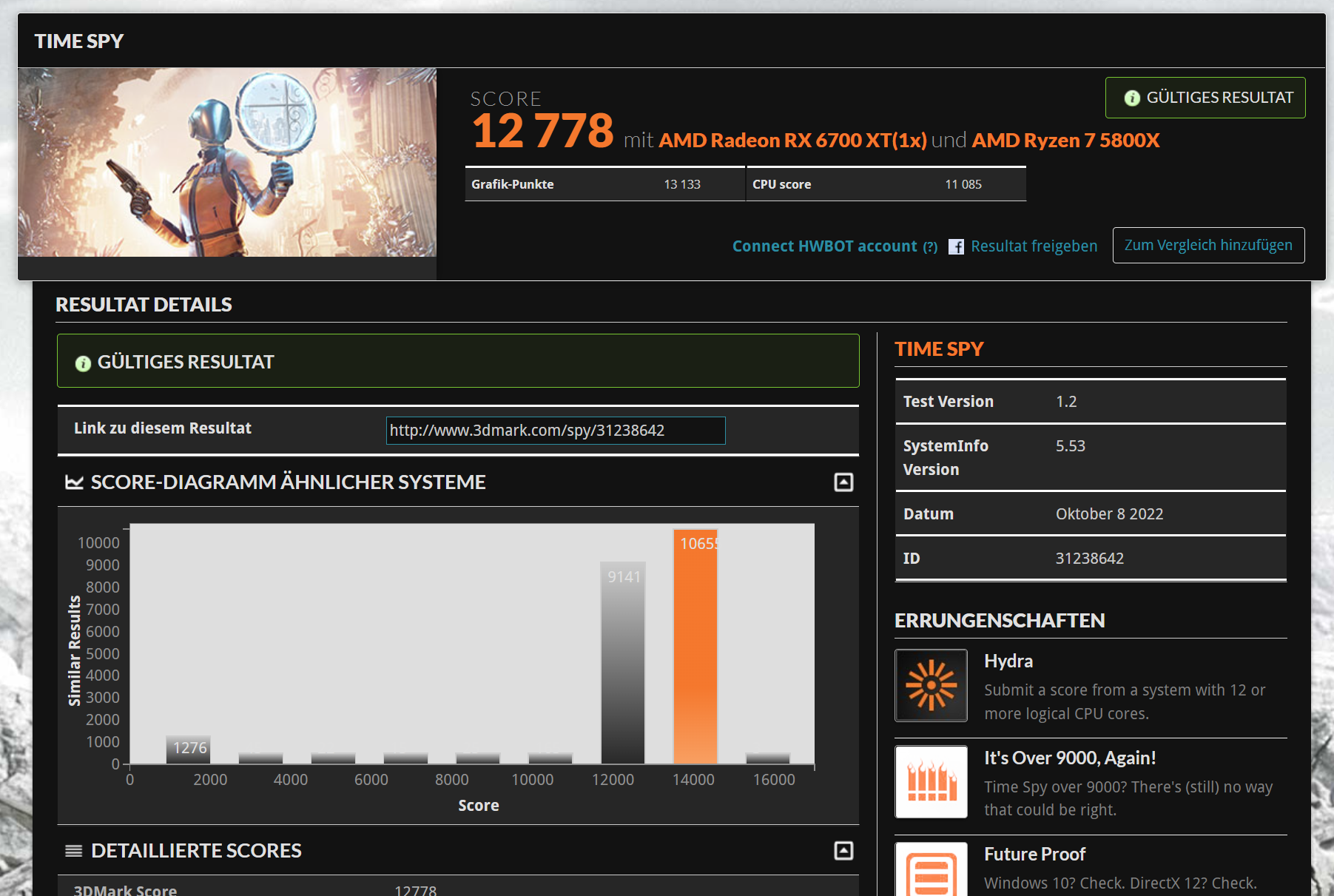Collapse the Score-Diagramm ähnlicher Systeme section
1334x896 pixels.
point(843,482)
